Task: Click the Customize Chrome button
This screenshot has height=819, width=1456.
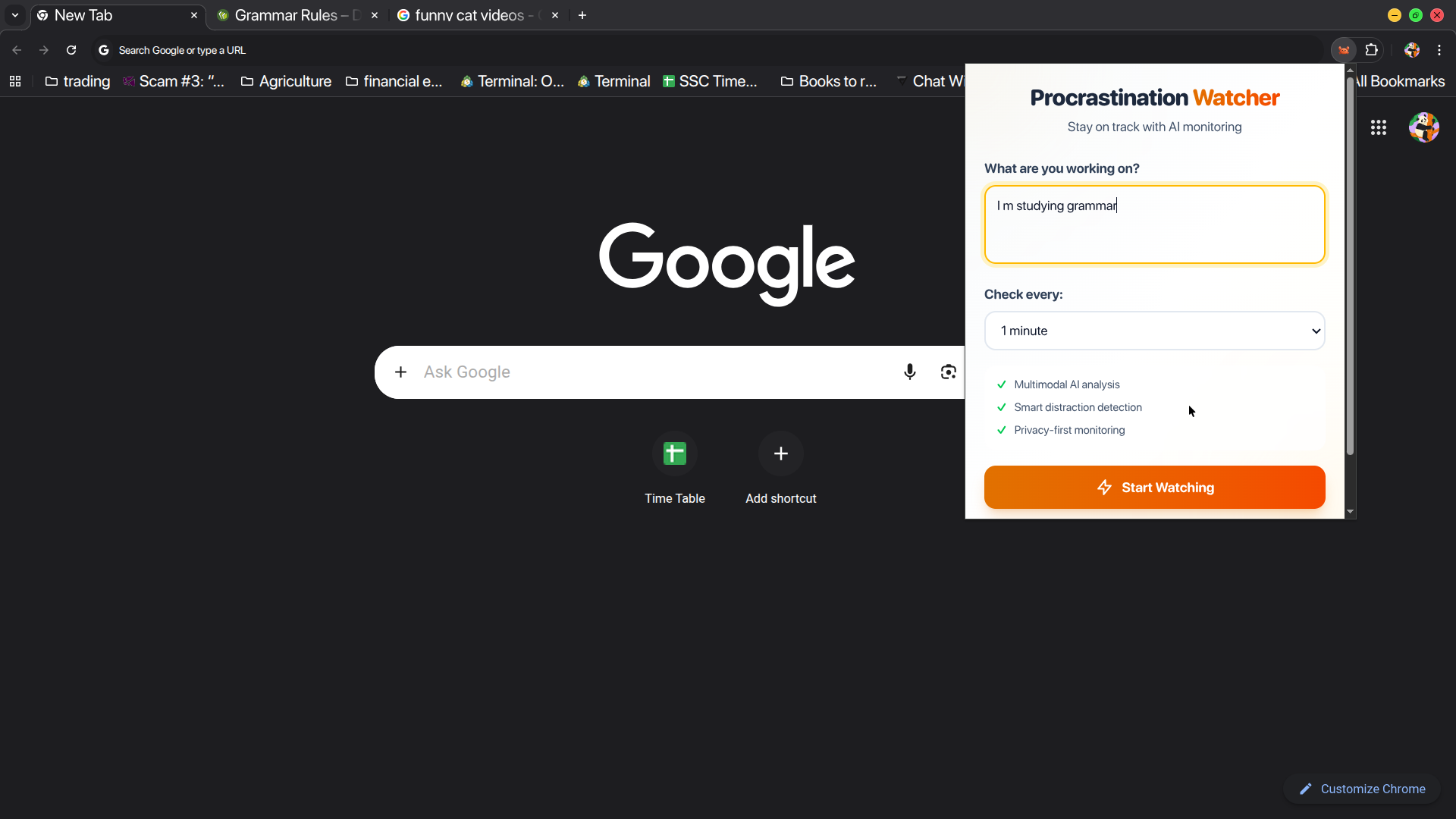Action: click(x=1362, y=789)
